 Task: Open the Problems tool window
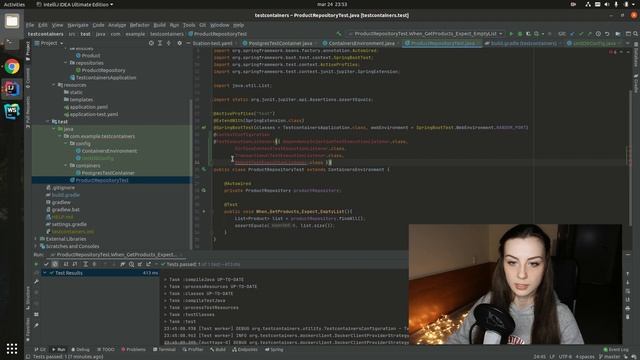coord(133,349)
